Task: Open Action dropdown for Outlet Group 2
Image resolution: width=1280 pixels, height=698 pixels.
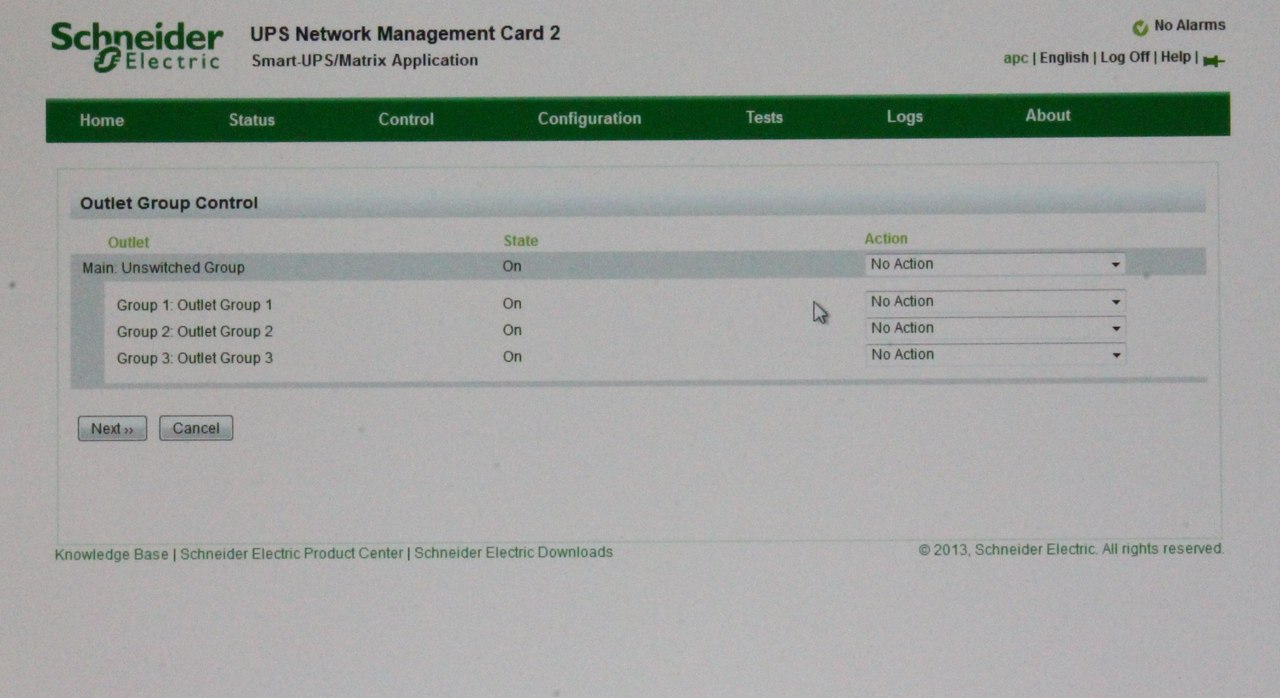Action: click(995, 328)
